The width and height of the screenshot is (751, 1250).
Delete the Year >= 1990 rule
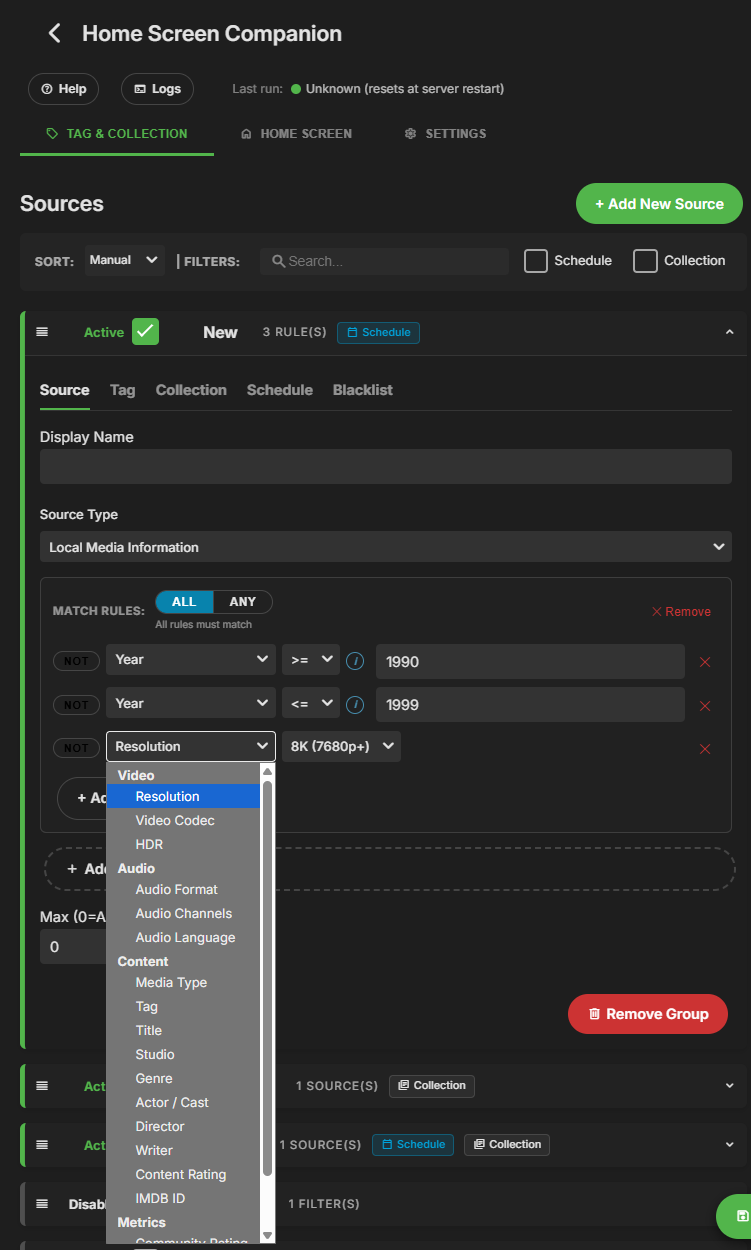coord(704,662)
